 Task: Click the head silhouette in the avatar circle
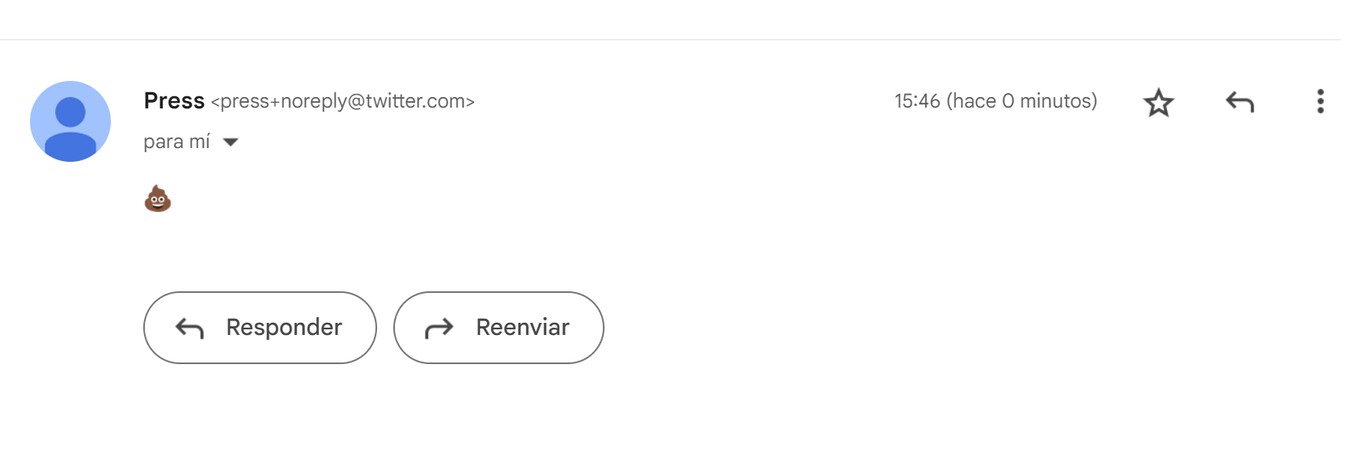click(x=70, y=110)
